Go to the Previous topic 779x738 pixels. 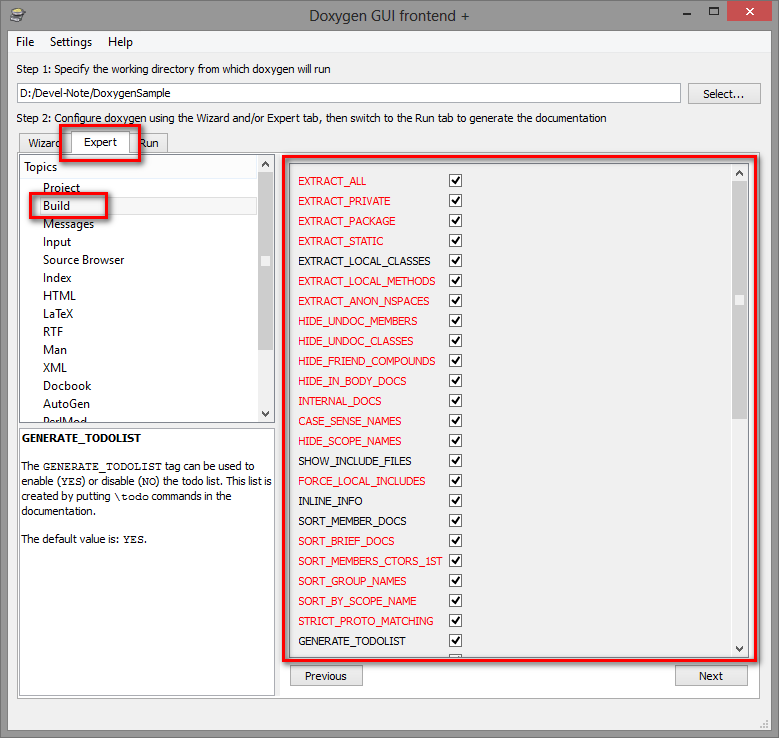(326, 676)
